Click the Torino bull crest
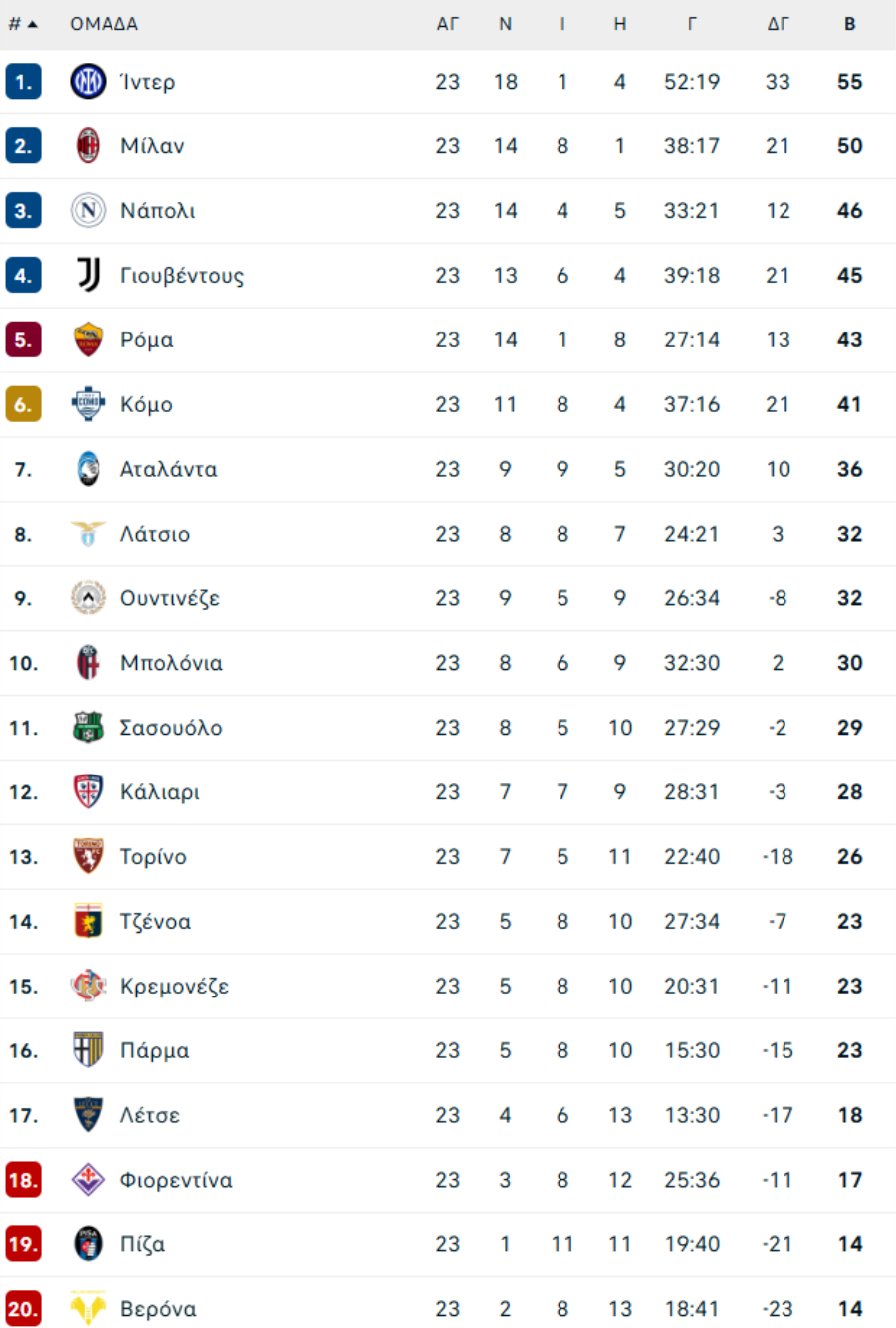The image size is (896, 1328). [x=88, y=857]
